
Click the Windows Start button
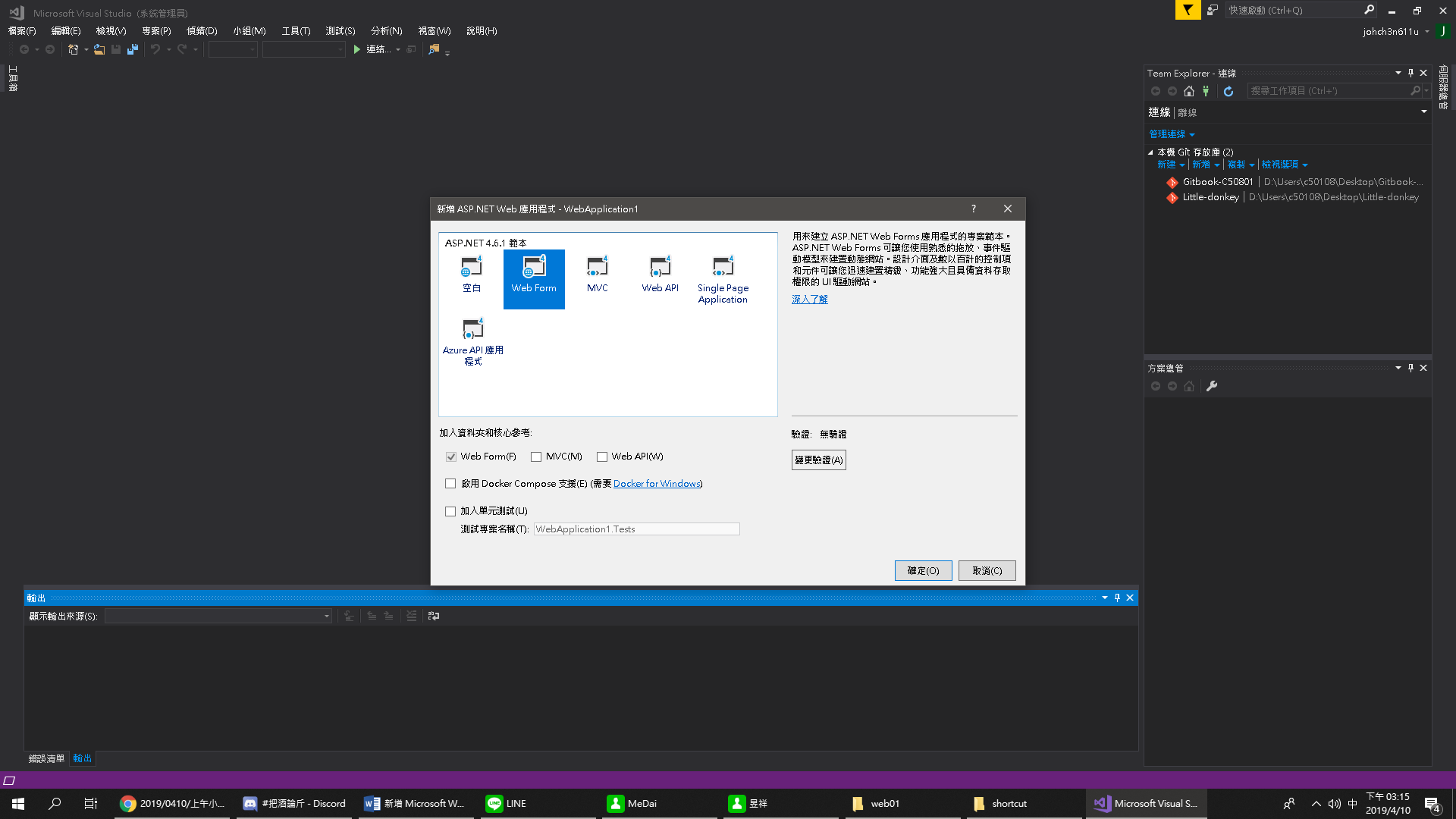[x=18, y=804]
